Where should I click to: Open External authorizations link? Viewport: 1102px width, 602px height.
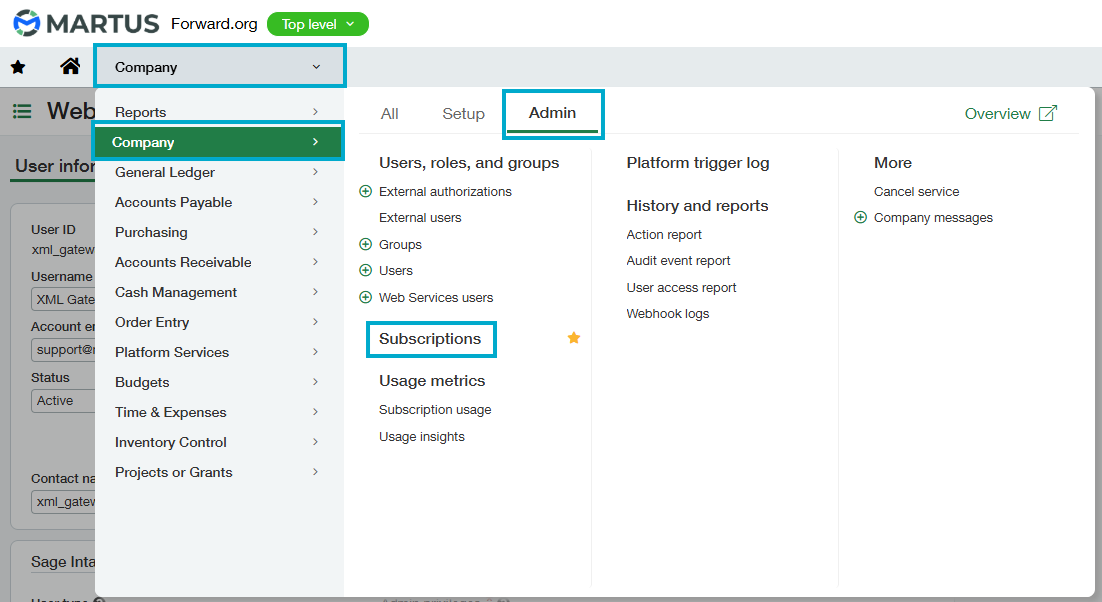pyautogui.click(x=445, y=192)
